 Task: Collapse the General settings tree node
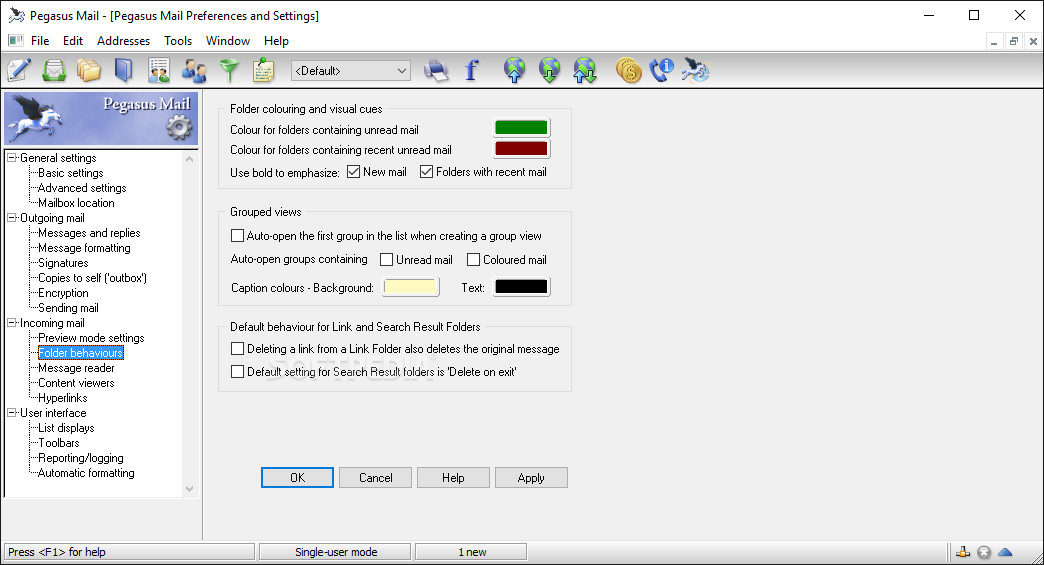(x=11, y=158)
